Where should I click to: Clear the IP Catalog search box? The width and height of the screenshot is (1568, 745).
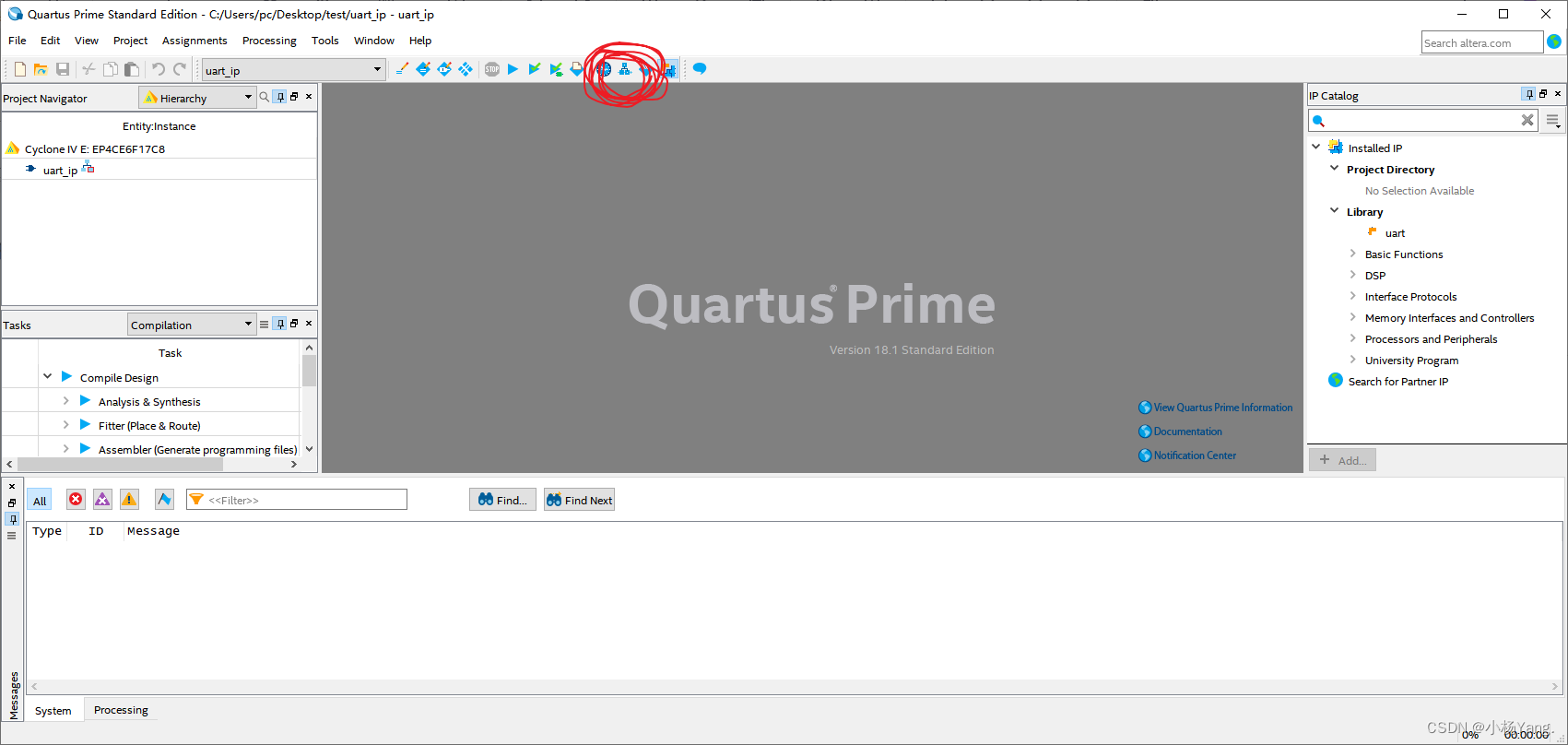[x=1527, y=120]
